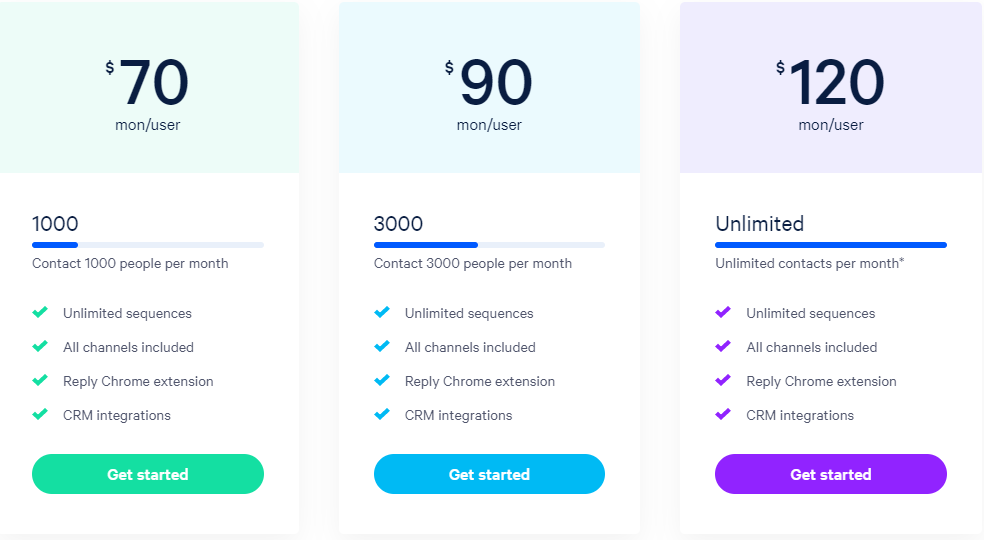Click blue checkmark beside All channels included
This screenshot has width=984, height=540.
[382, 346]
